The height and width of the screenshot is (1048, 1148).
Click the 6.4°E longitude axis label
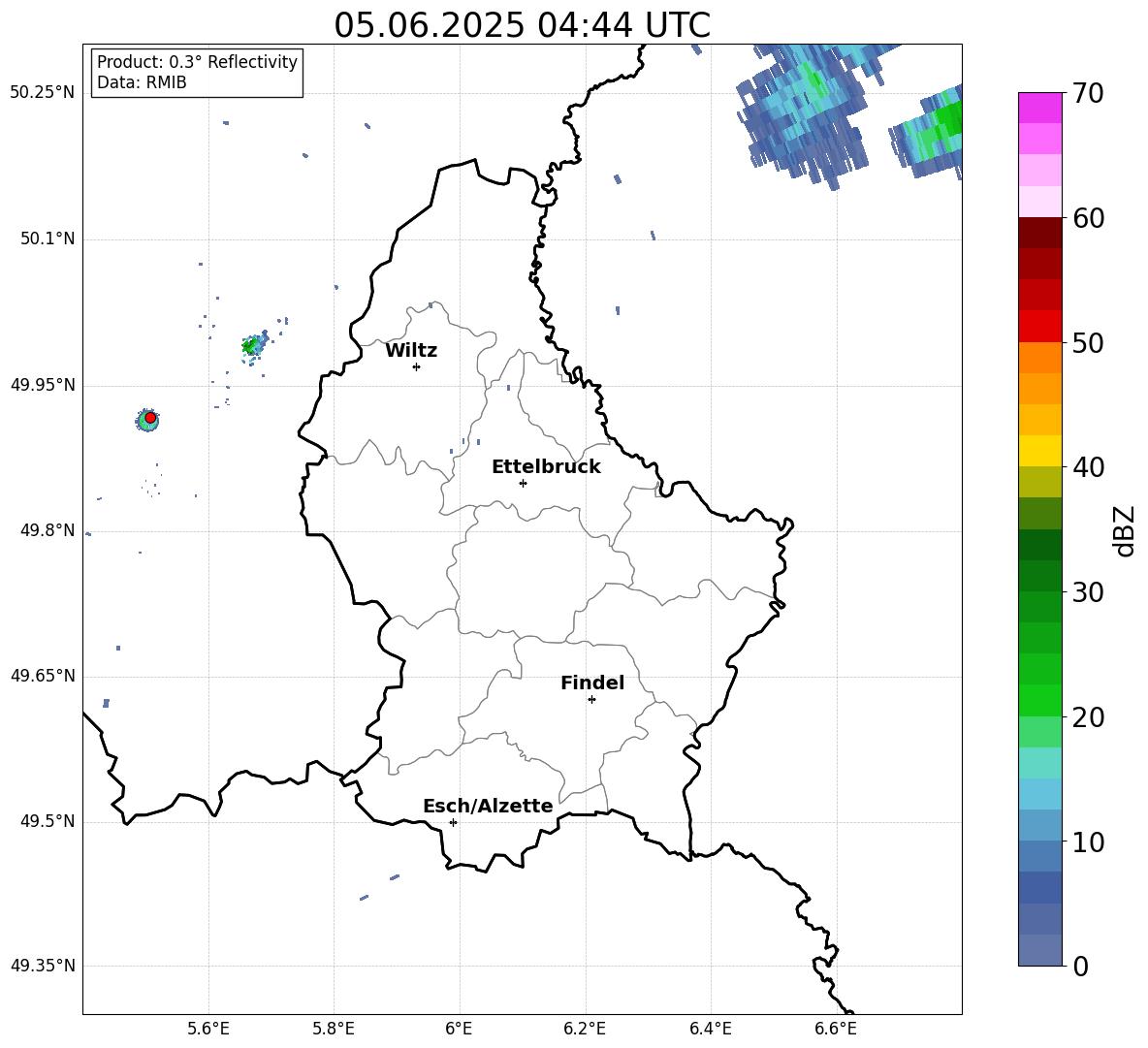pyautogui.click(x=711, y=1030)
